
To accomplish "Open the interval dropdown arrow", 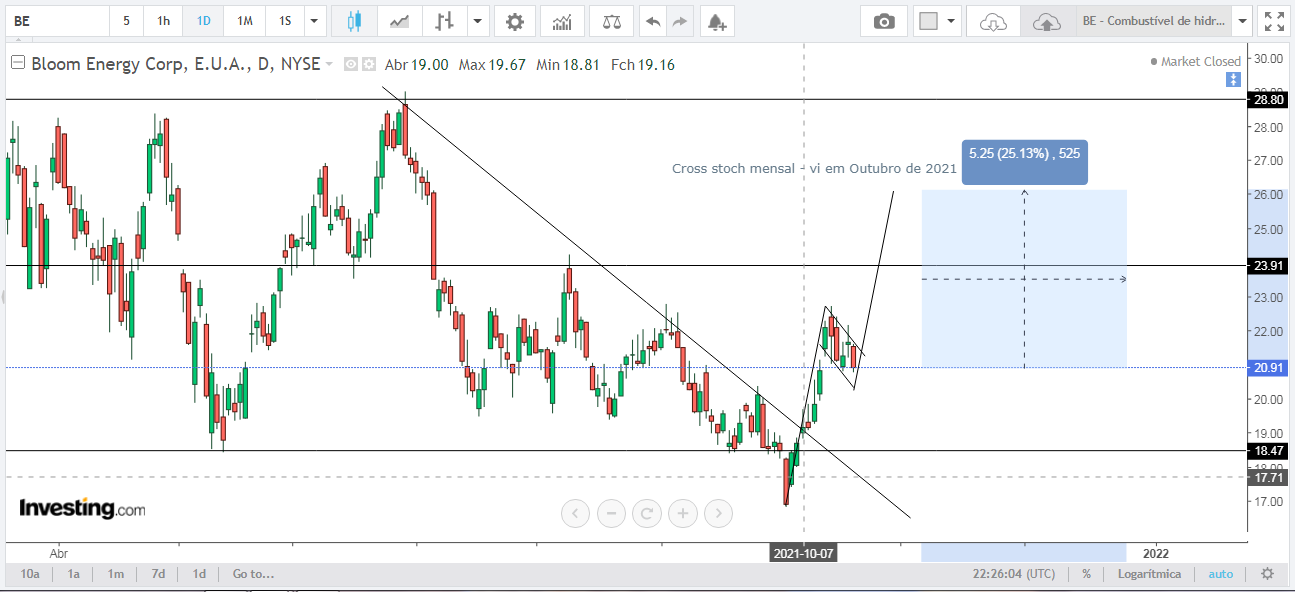I will (x=316, y=21).
